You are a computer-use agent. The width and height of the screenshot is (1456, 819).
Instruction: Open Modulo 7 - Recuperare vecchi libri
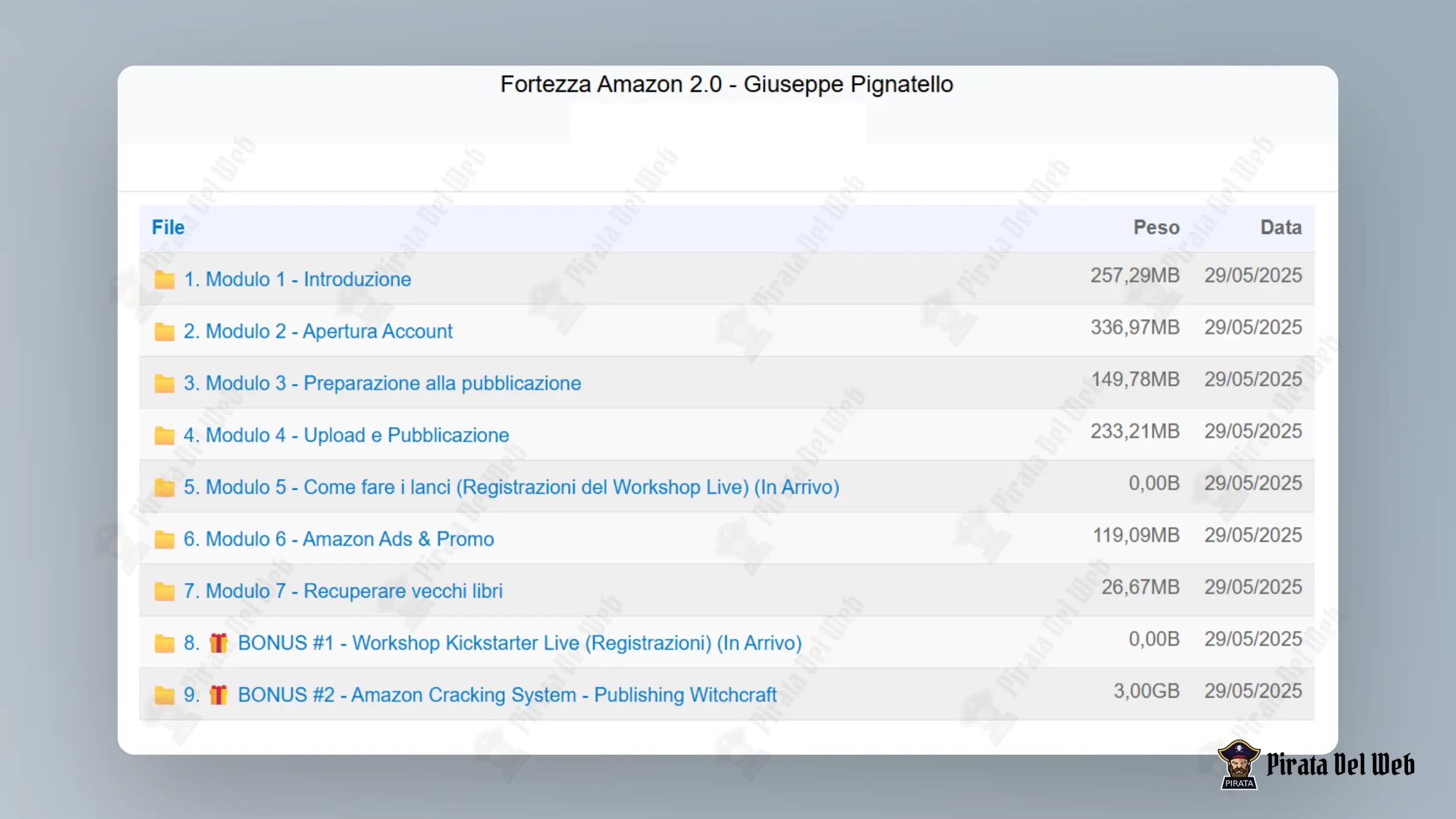(x=343, y=591)
